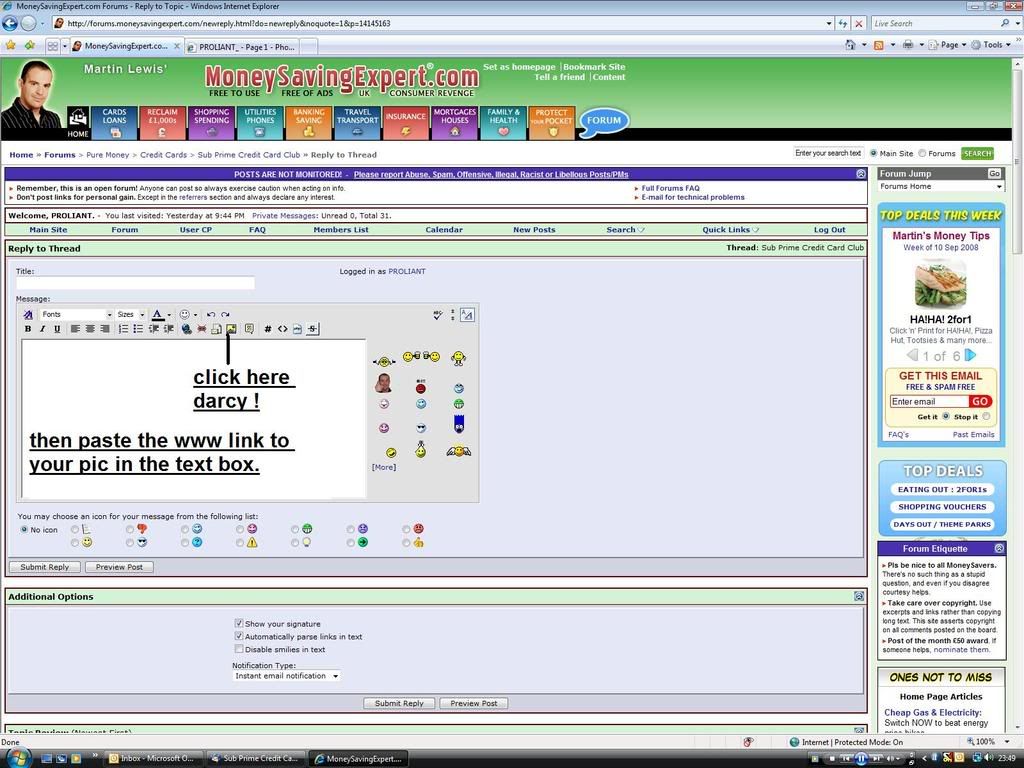
Task: Click the Remove Link icon
Action: 202,329
